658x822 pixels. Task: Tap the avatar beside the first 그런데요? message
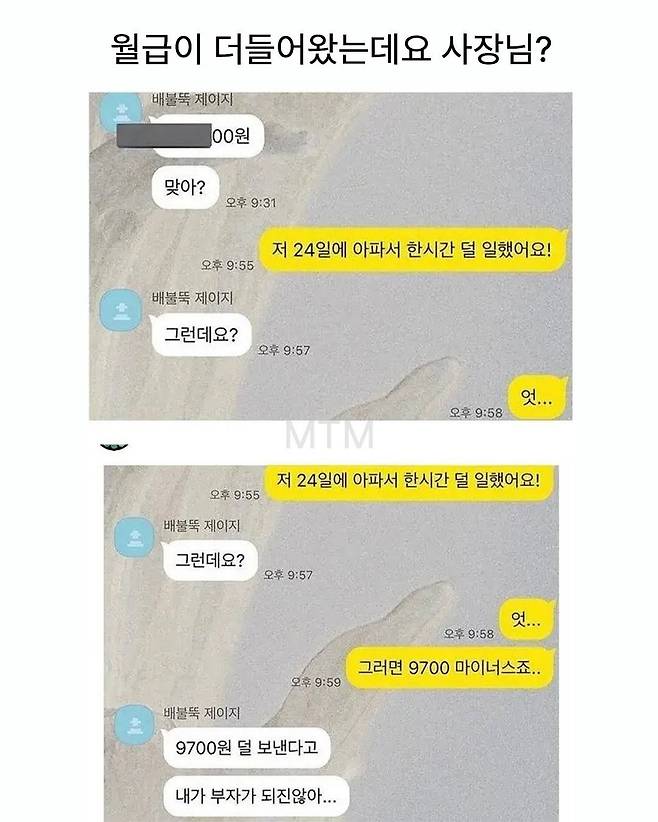pos(121,310)
